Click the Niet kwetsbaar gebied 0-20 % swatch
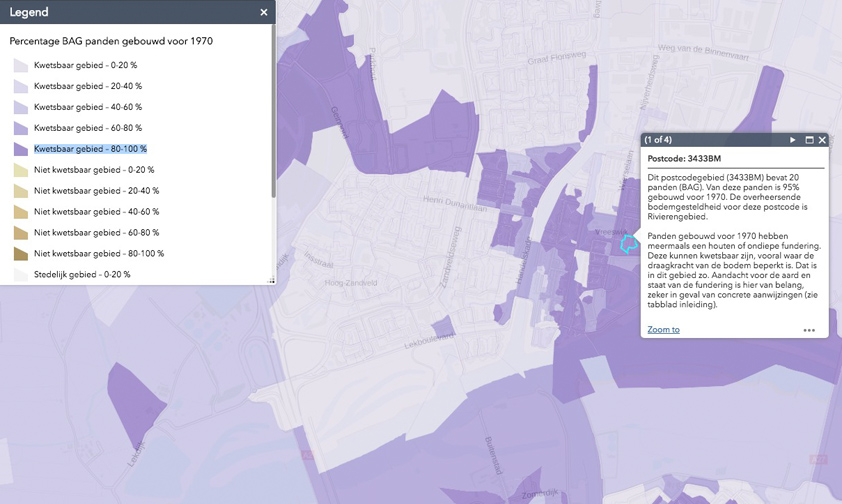842x504 pixels. [x=20, y=170]
